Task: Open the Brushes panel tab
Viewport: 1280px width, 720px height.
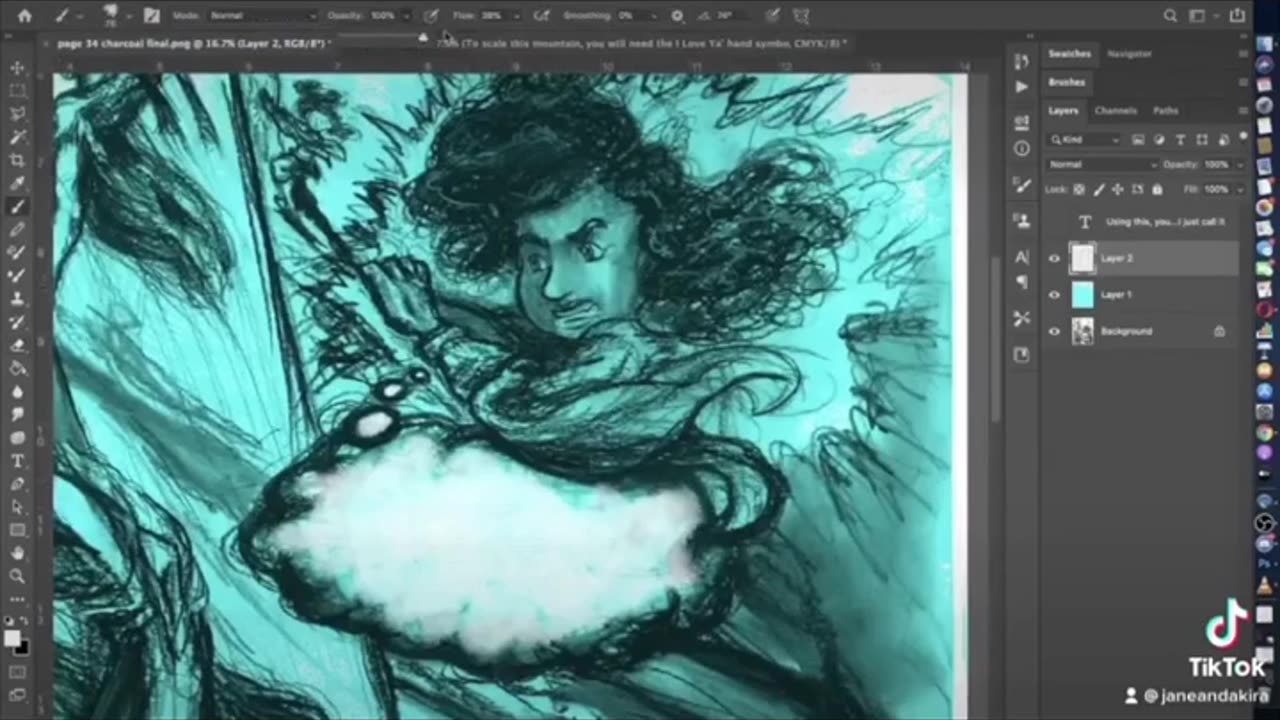Action: (1066, 82)
